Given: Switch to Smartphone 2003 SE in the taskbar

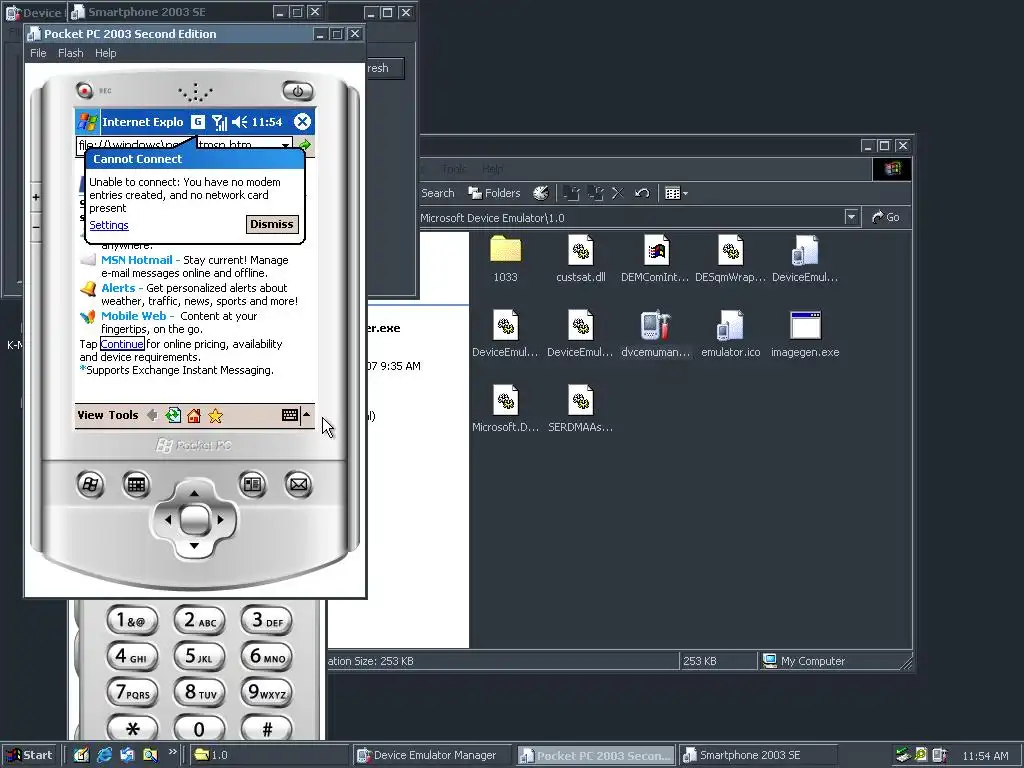Looking at the screenshot, I should 758,755.
